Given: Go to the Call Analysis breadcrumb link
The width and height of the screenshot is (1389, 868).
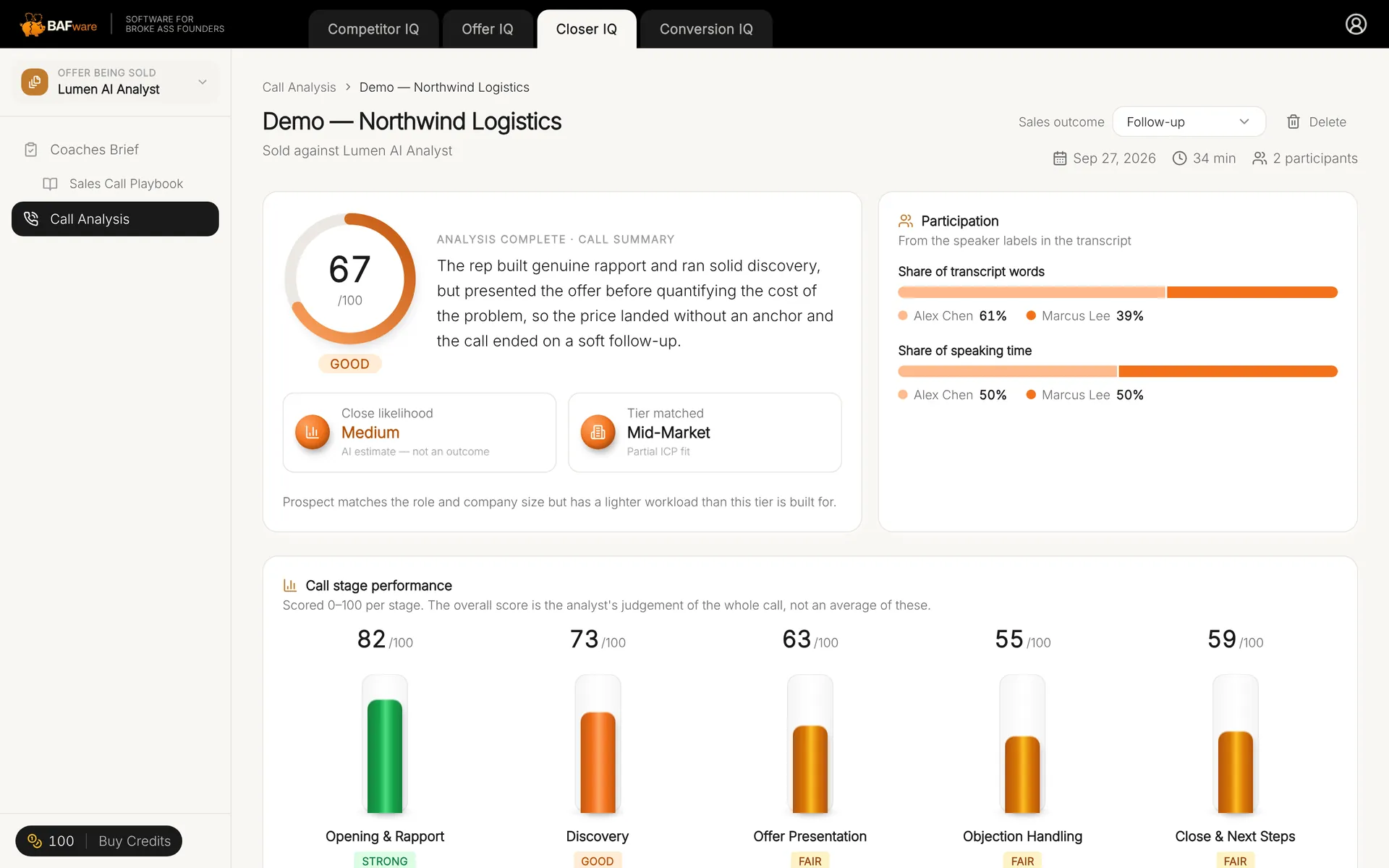Looking at the screenshot, I should (299, 87).
